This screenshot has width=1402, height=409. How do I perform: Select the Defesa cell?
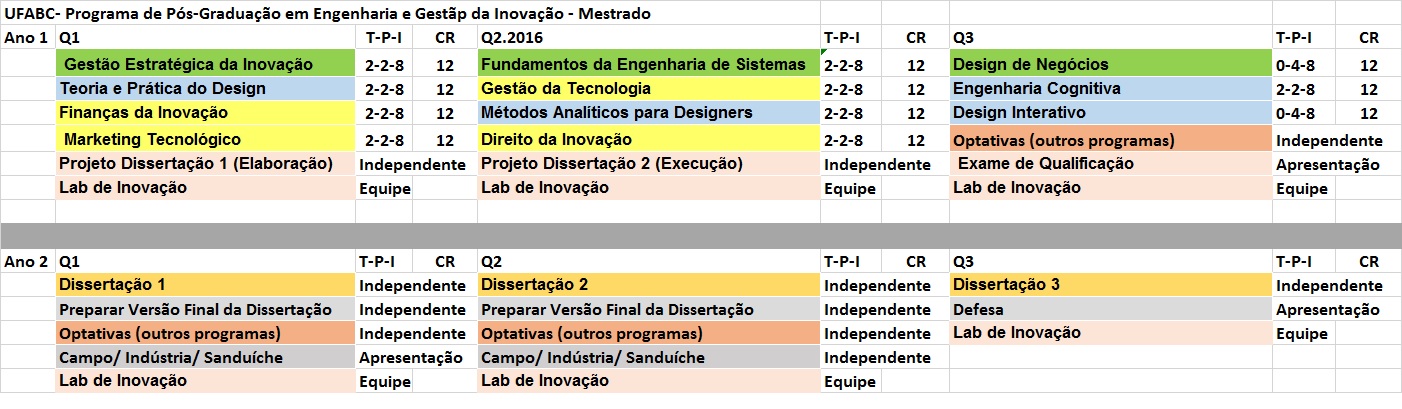tap(1111, 309)
